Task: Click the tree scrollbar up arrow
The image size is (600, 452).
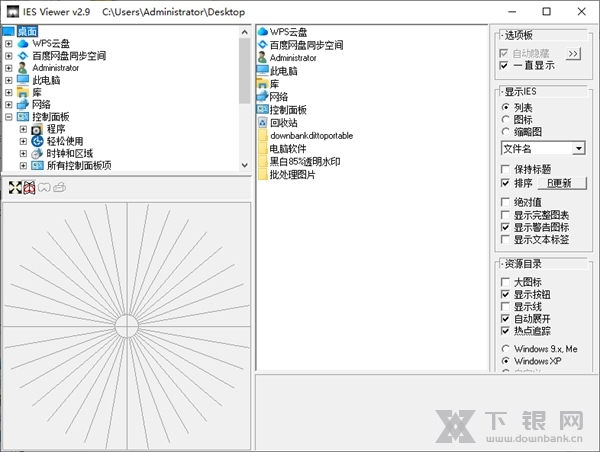Action: click(x=245, y=32)
